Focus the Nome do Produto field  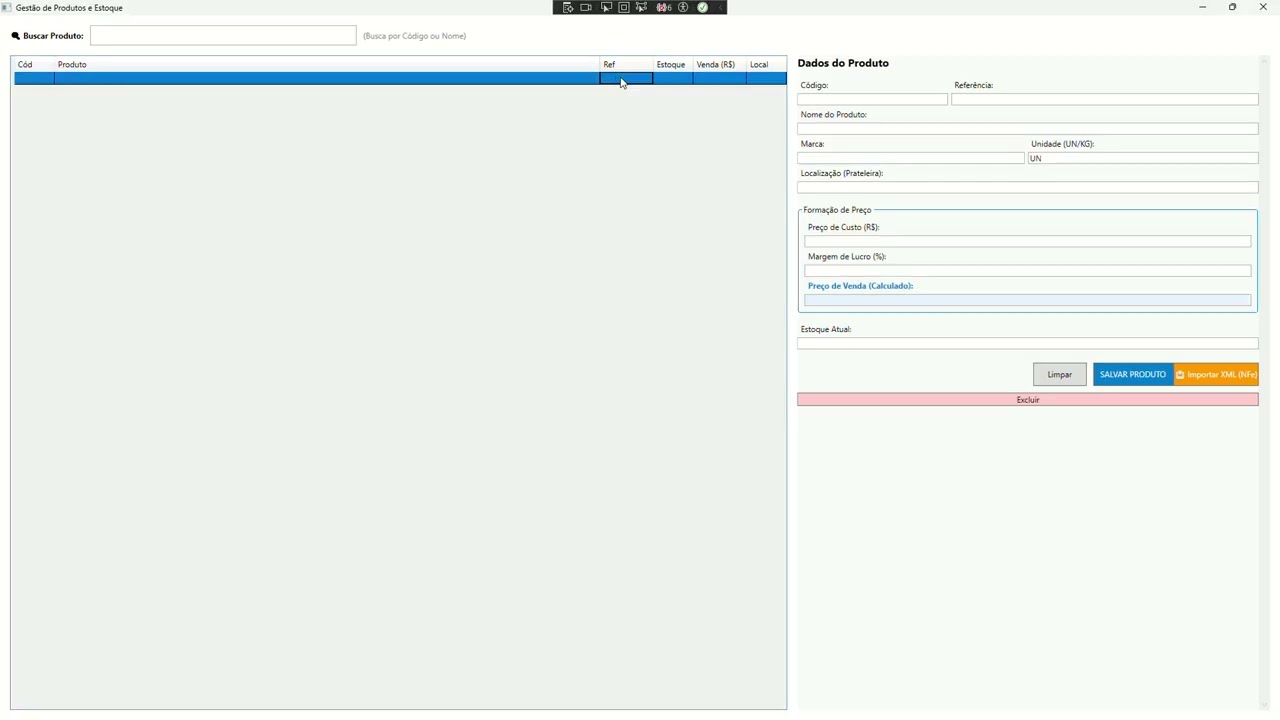tap(1028, 128)
